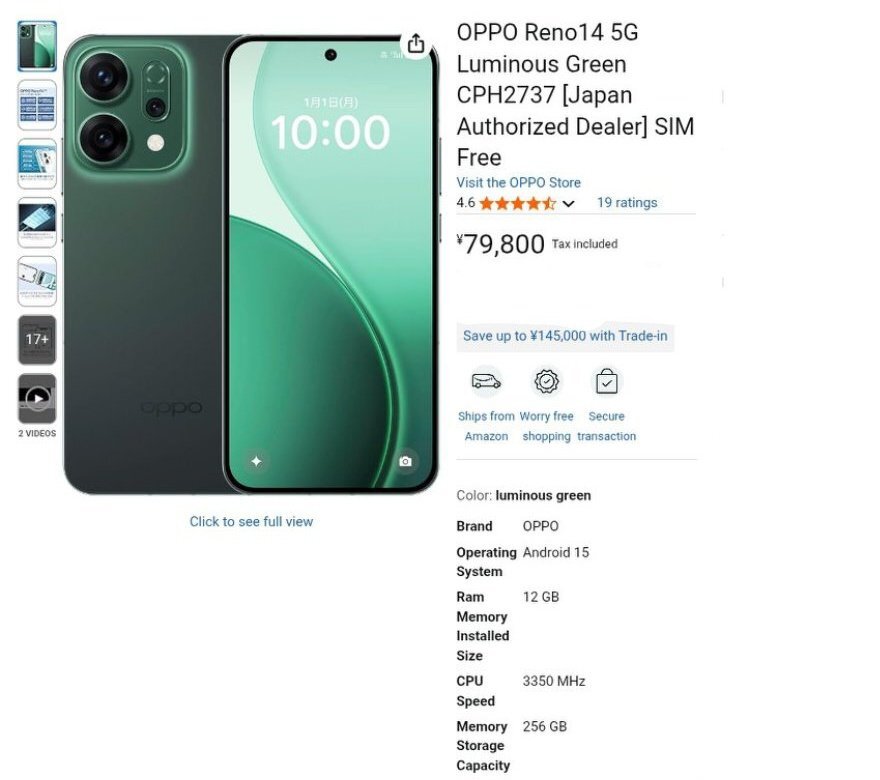Visit the OPPO Store link
The height and width of the screenshot is (780, 880).
click(x=519, y=182)
